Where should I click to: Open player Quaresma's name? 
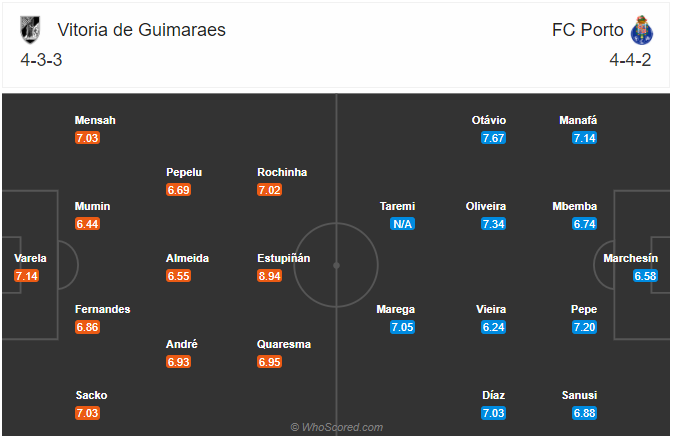point(284,344)
